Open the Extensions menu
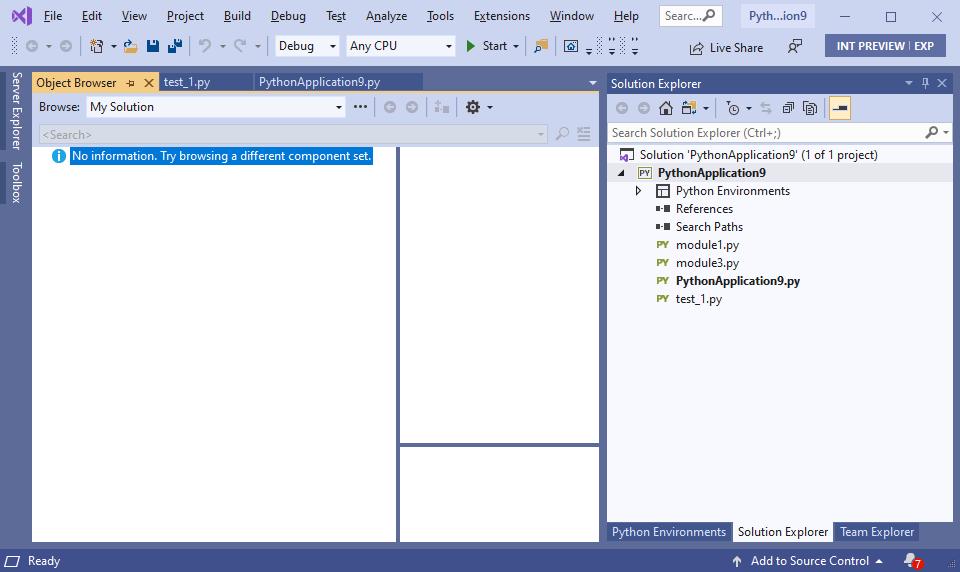The height and width of the screenshot is (572, 960). click(x=501, y=16)
